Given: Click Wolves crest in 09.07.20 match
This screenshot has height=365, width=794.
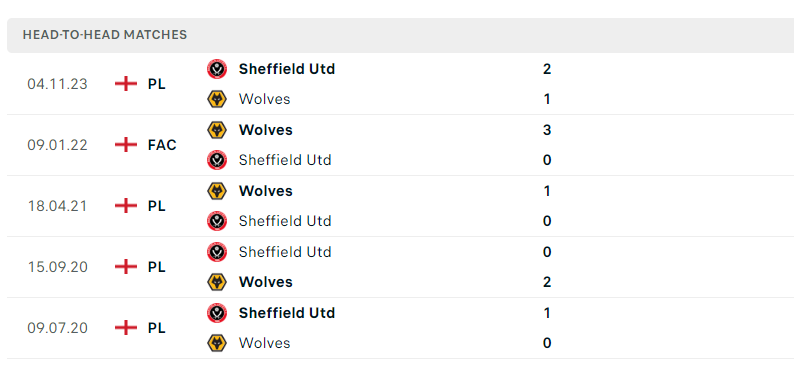Looking at the screenshot, I should [217, 343].
